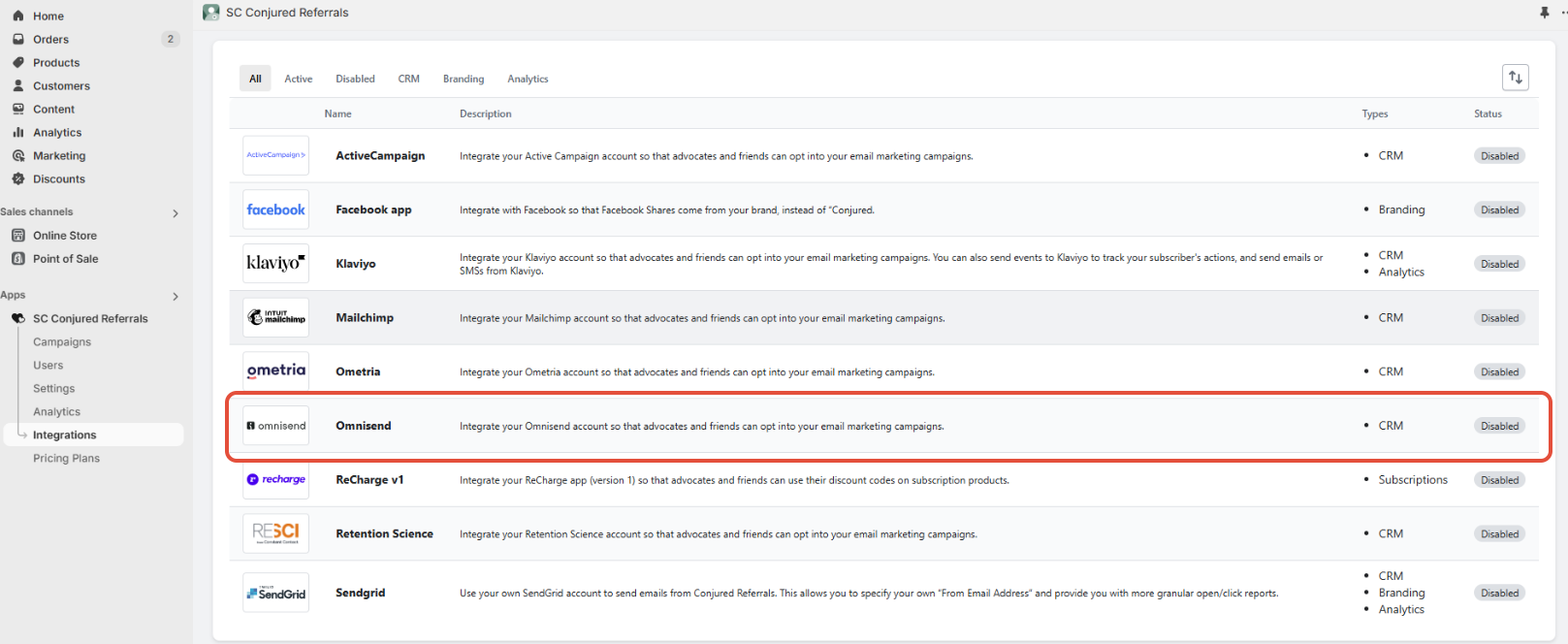1568x644 pixels.
Task: Click the Content icon in the sidebar
Action: [x=17, y=109]
